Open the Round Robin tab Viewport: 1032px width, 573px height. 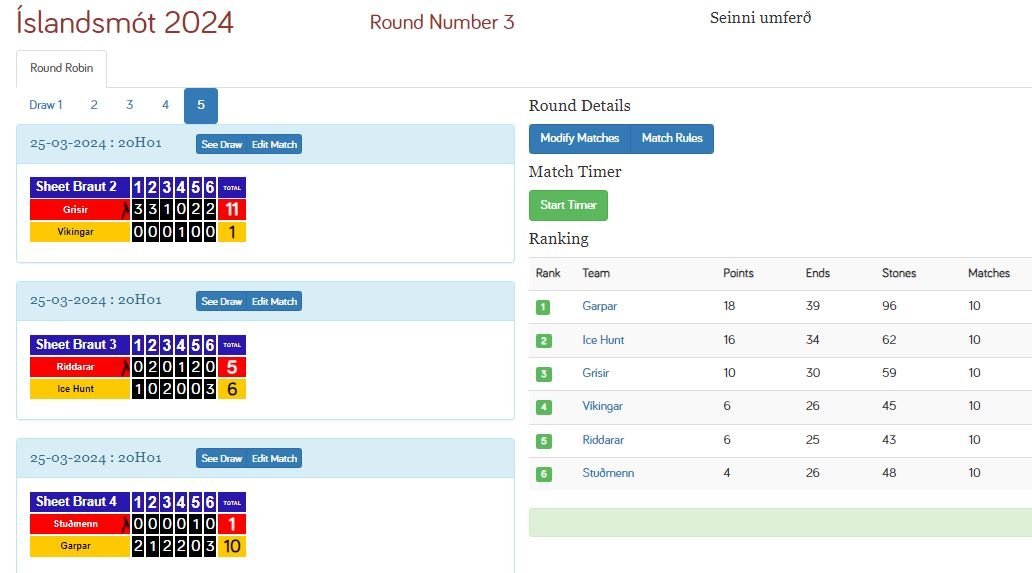tap(61, 68)
